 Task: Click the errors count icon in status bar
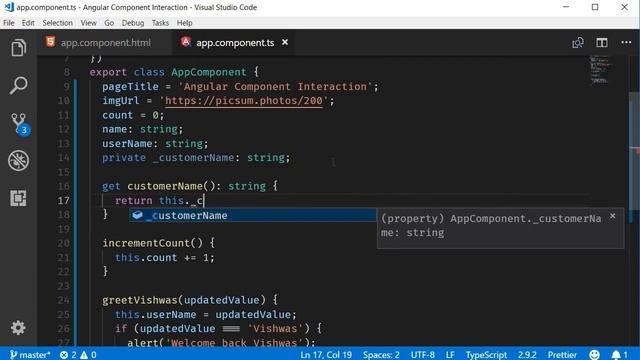pos(68,355)
